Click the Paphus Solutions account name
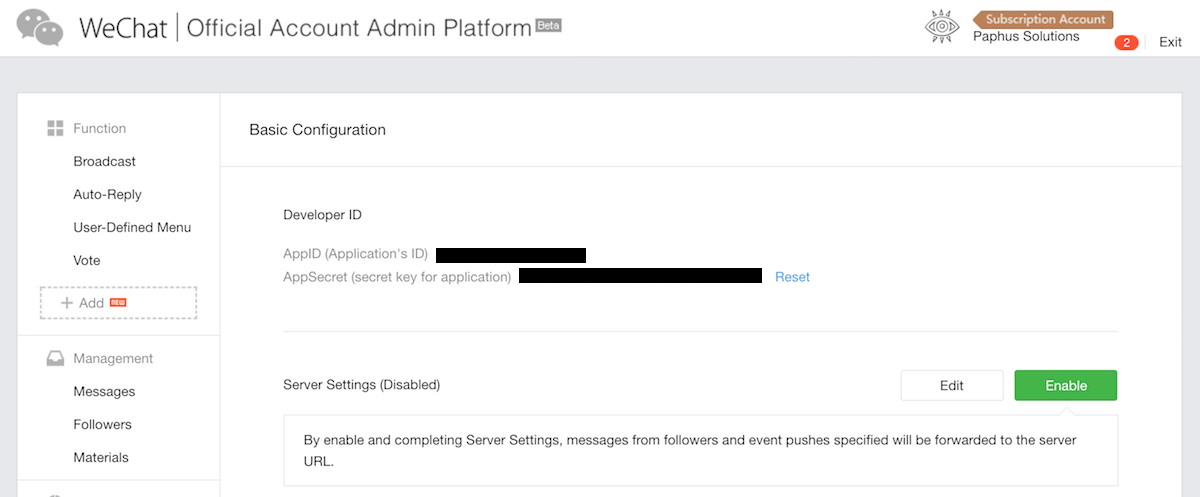The image size is (1200, 497). click(x=1026, y=37)
